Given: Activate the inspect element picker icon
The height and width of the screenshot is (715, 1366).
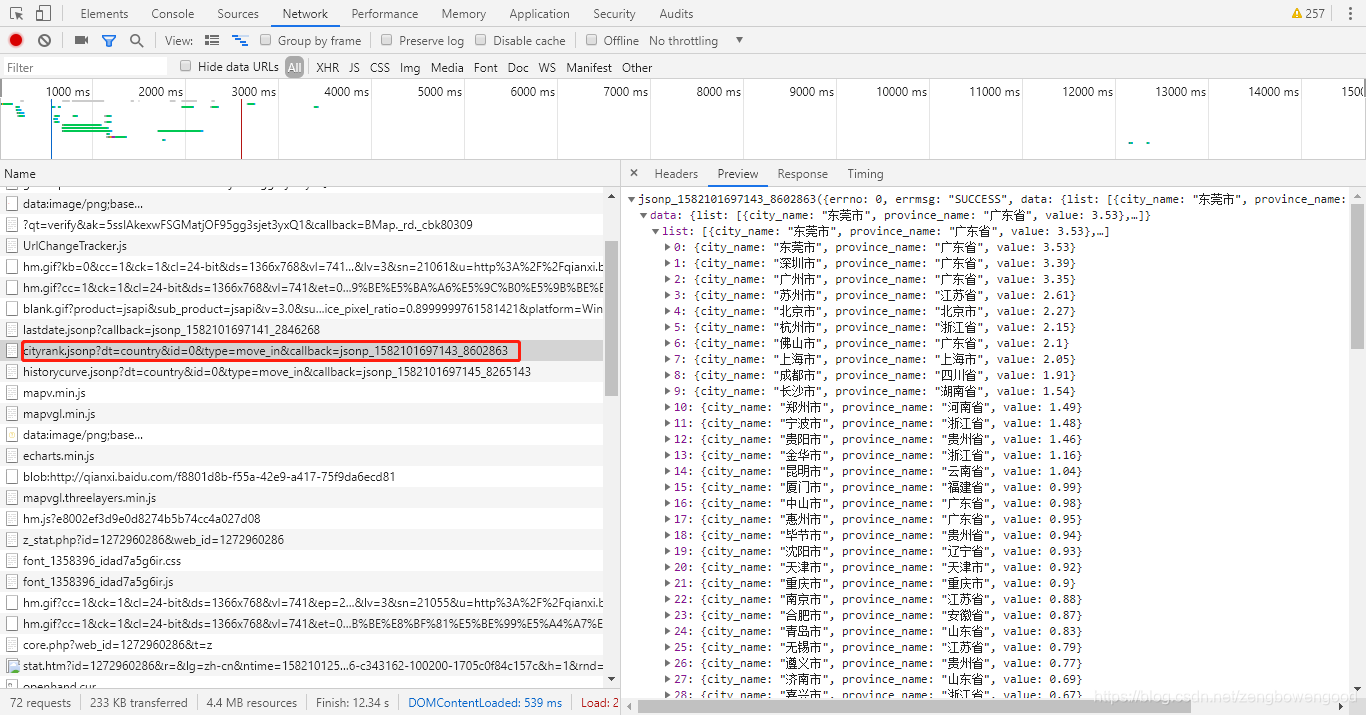Looking at the screenshot, I should [x=17, y=14].
